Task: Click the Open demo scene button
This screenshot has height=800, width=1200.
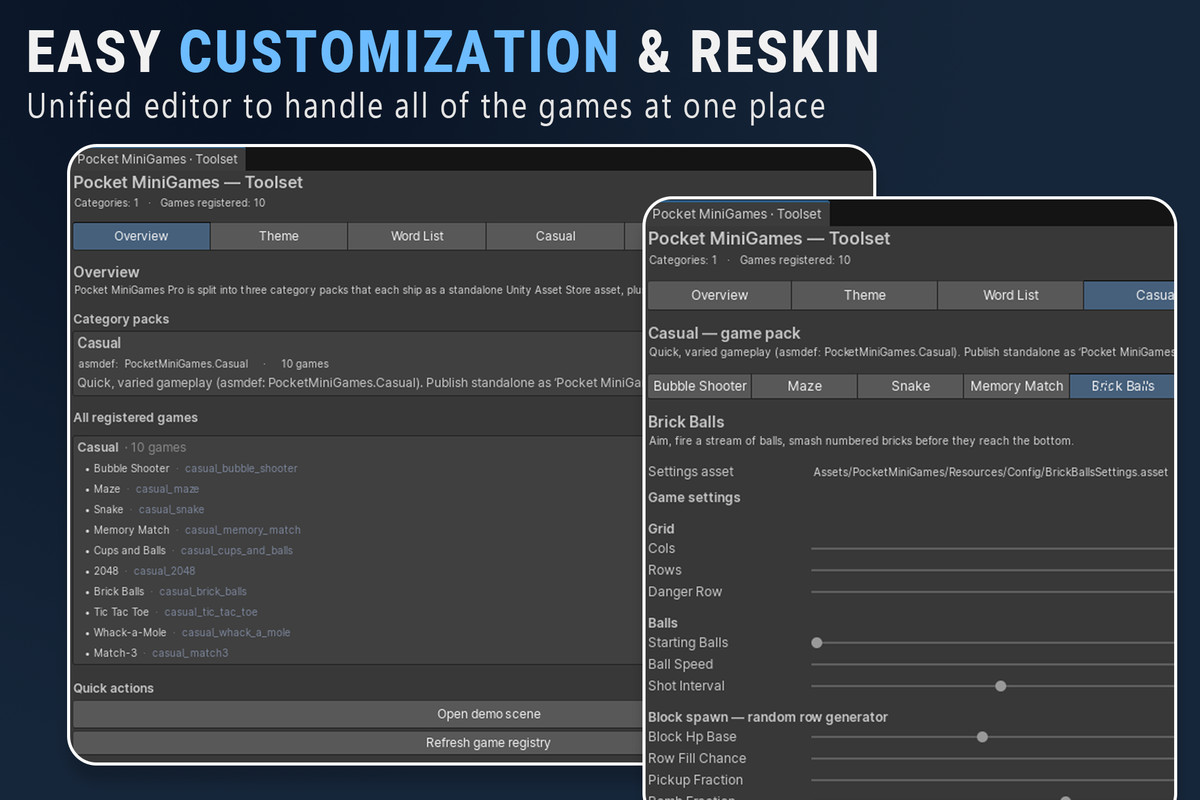Action: tap(489, 714)
